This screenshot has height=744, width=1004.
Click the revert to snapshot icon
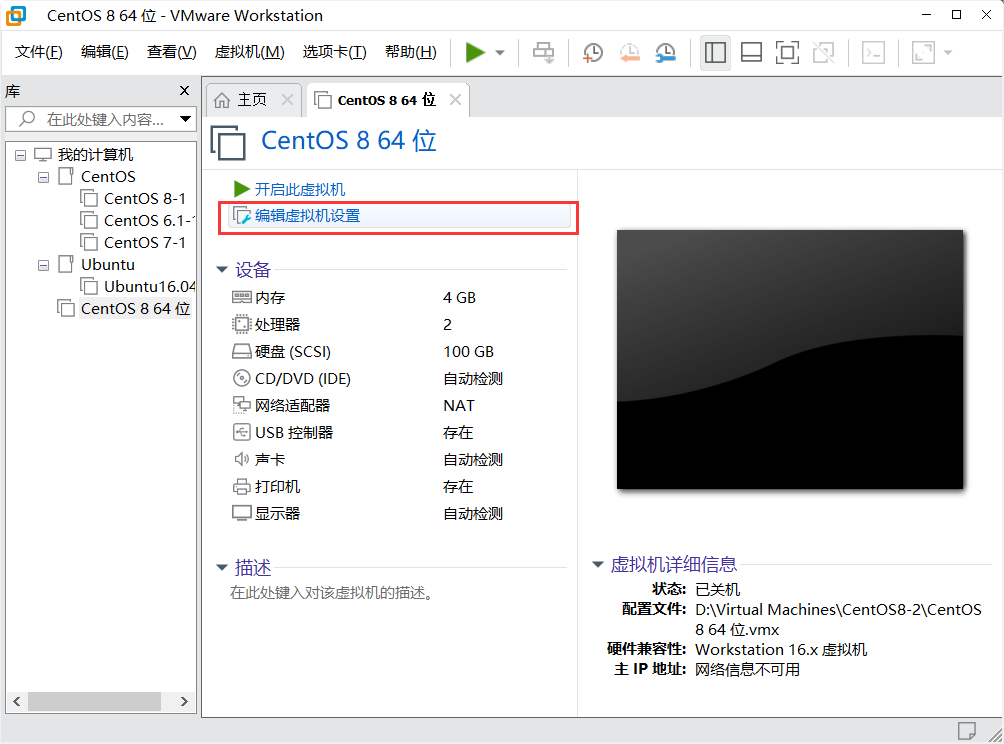point(629,53)
